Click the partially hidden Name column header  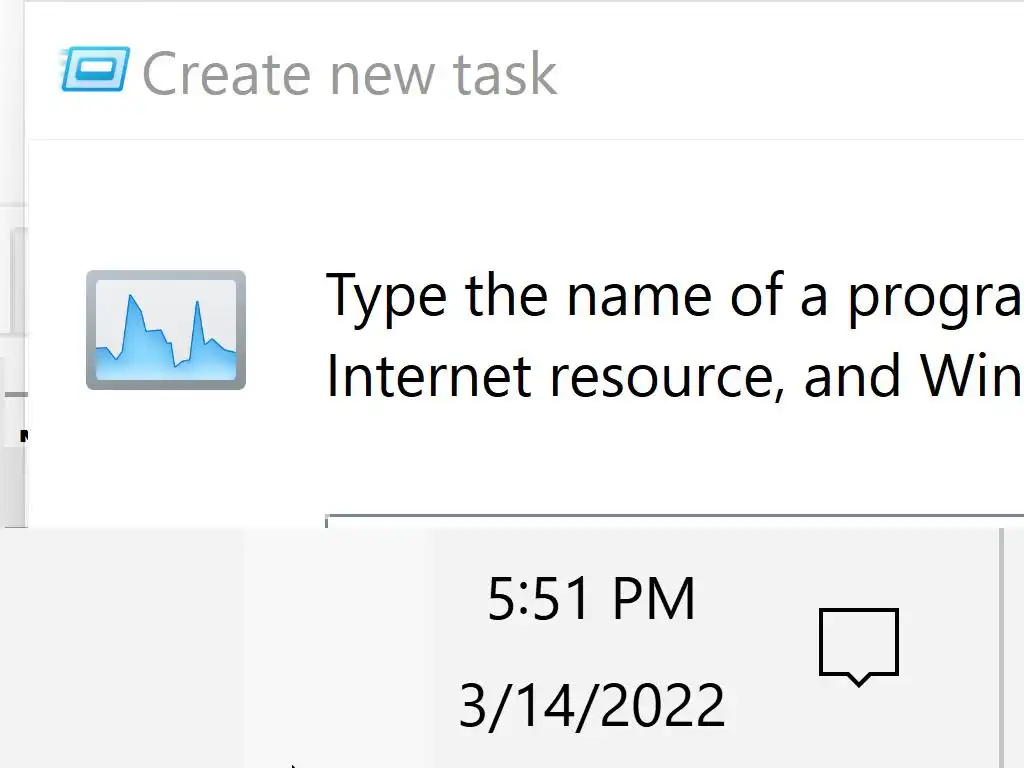pos(22,436)
